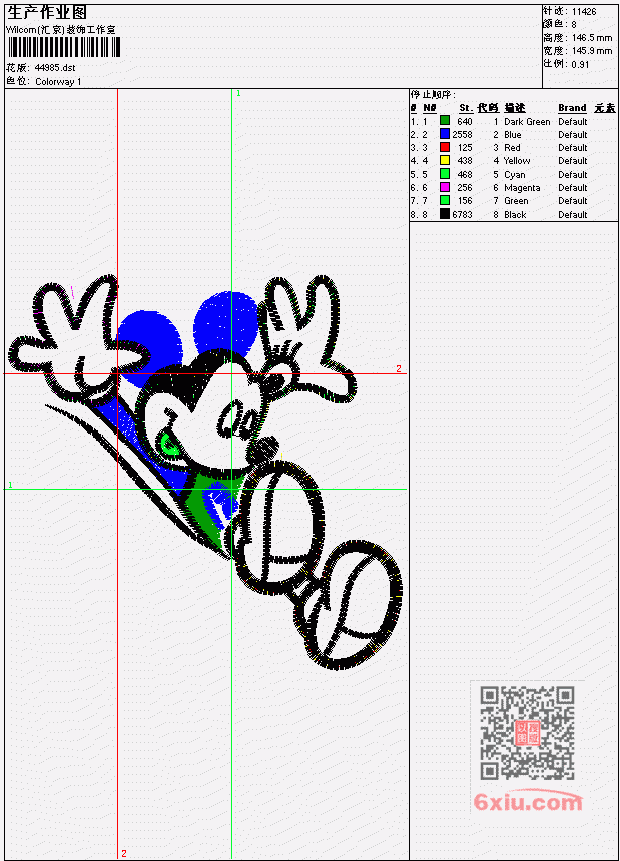Click the height value '146.5 mm'
The image size is (620, 861).
coord(592,38)
